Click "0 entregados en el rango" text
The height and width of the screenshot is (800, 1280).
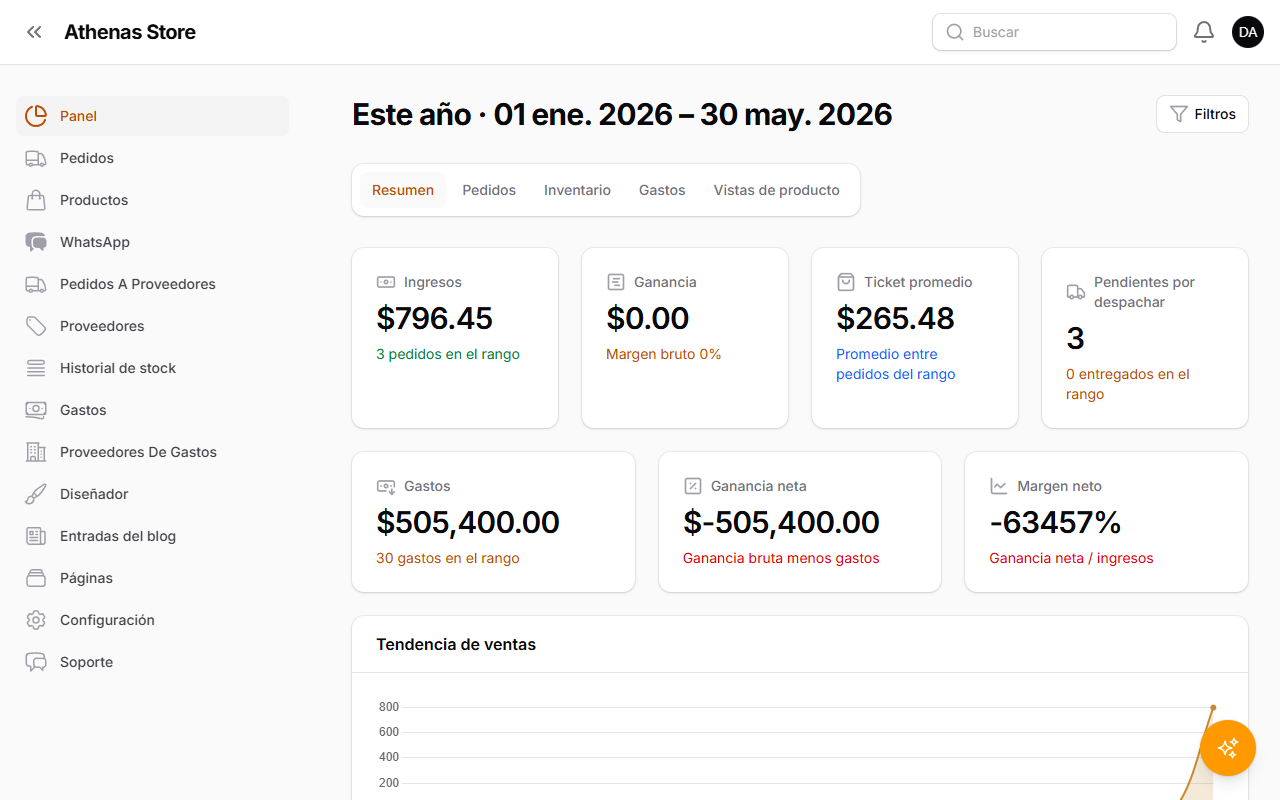click(1128, 384)
